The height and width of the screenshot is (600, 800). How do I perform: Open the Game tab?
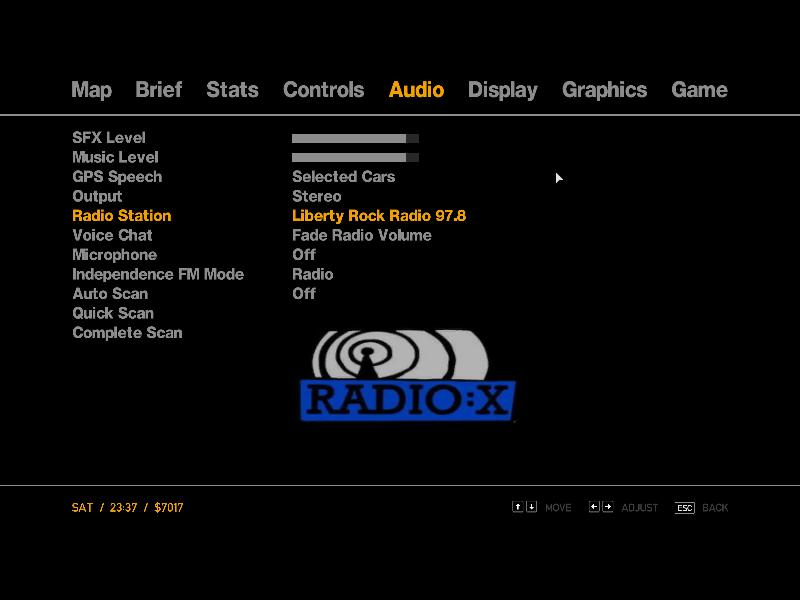click(699, 89)
